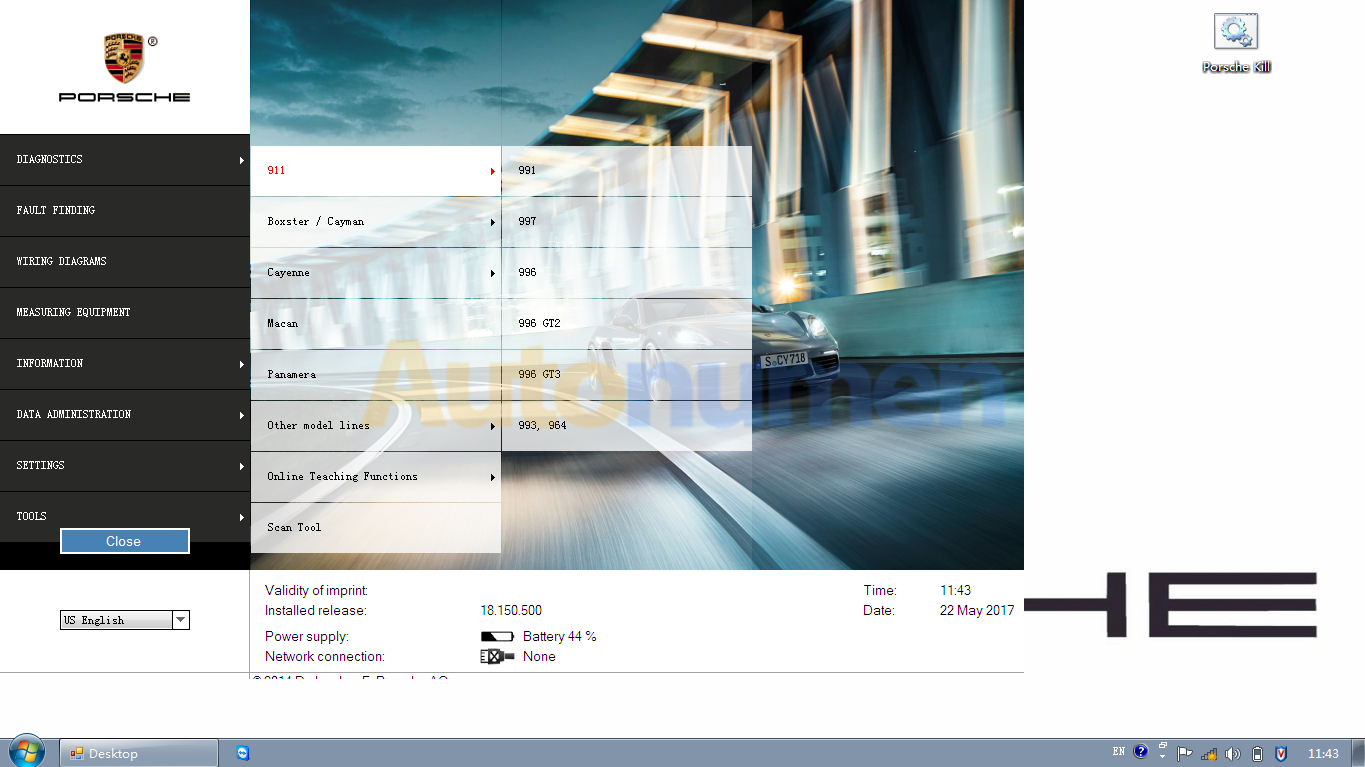
Task: Open the SETTINGS menu
Action: click(125, 466)
